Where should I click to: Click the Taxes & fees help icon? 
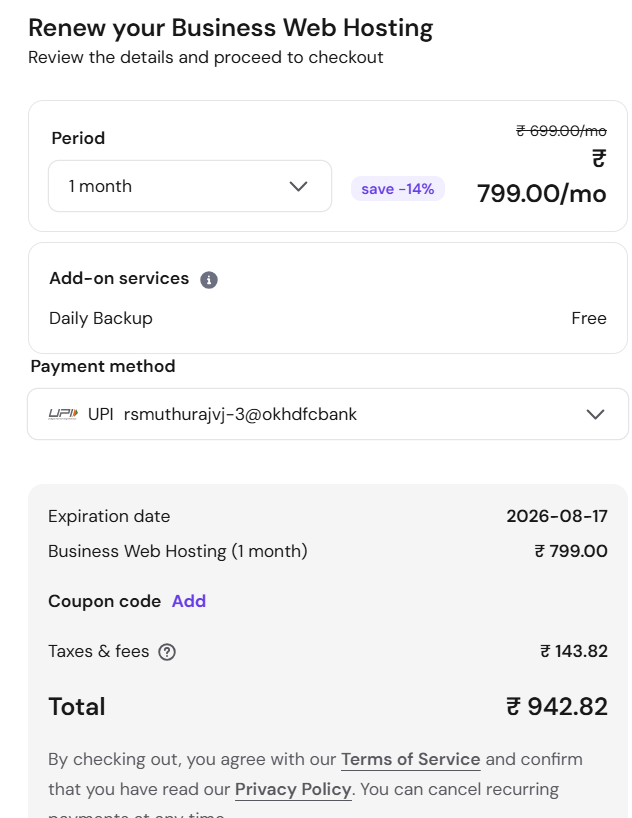click(x=167, y=652)
